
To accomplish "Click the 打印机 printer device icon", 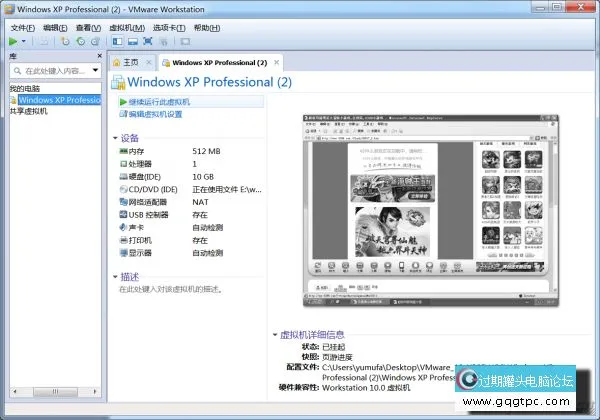I will coord(123,240).
